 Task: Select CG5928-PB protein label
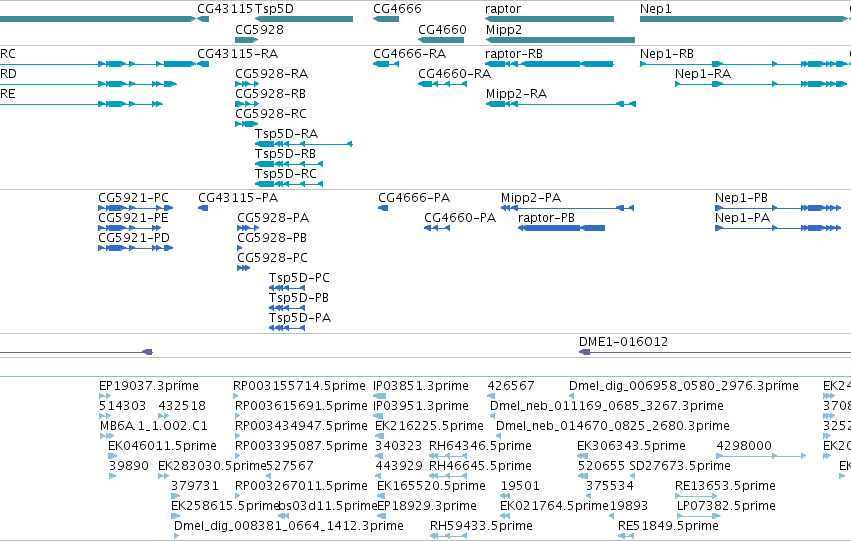[272, 238]
